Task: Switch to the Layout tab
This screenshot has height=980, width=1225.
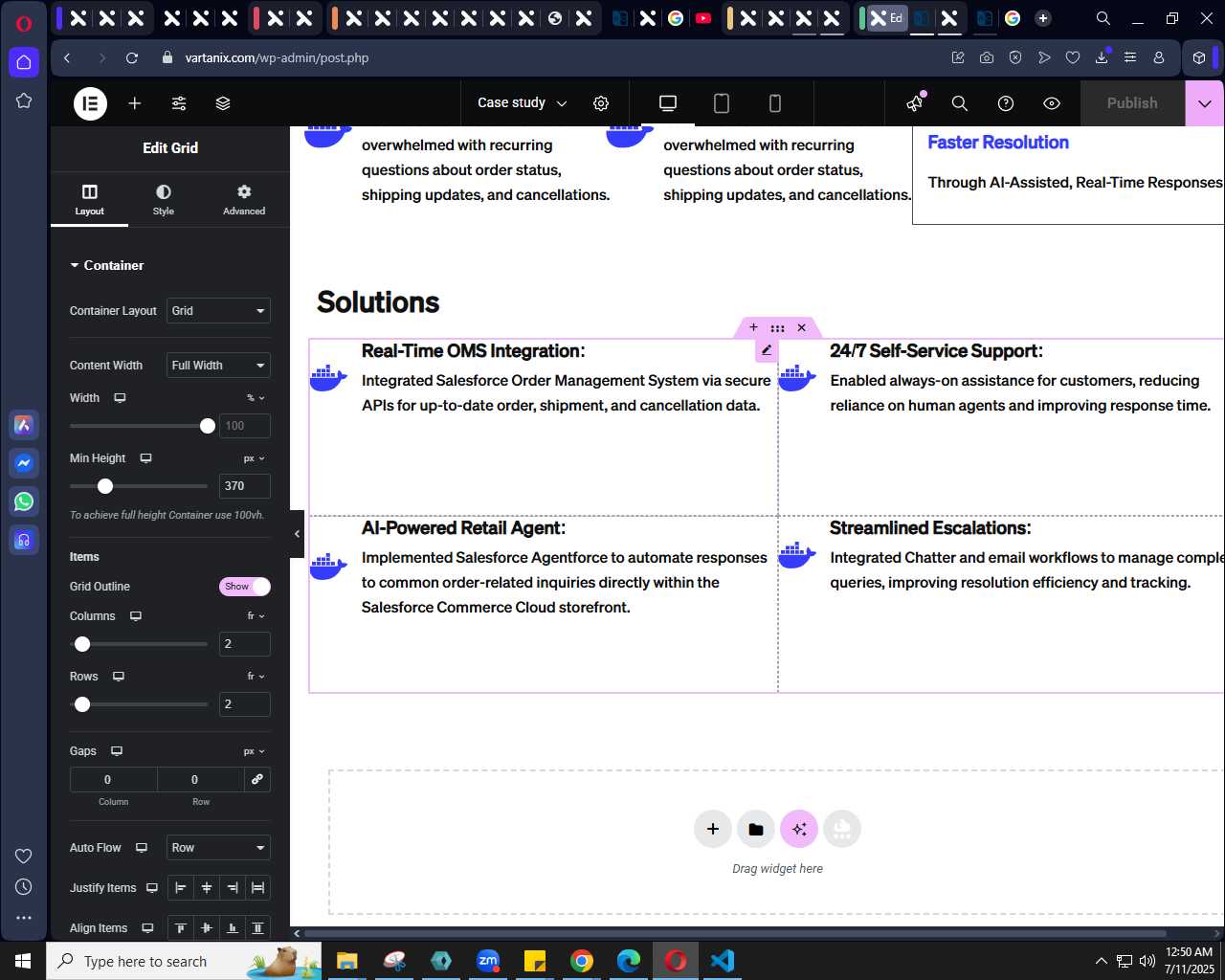Action: tap(89, 199)
